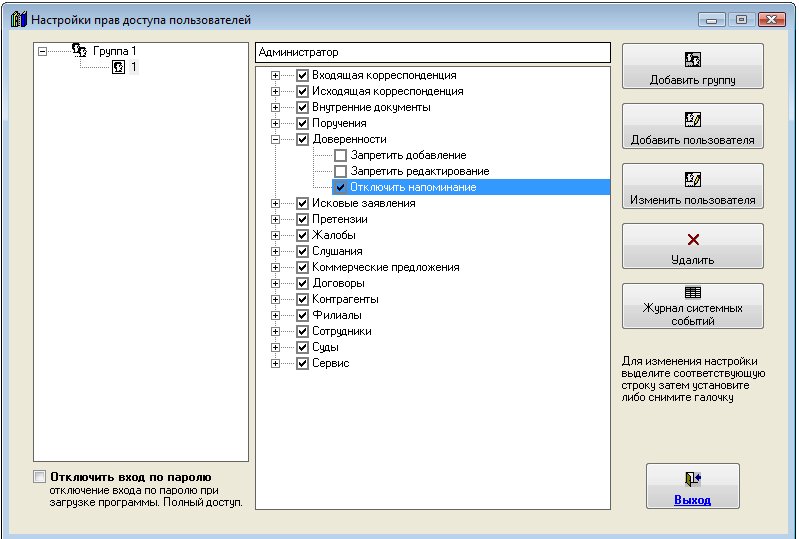Enable Отключить вход по паролю checkbox

pos(39,477)
